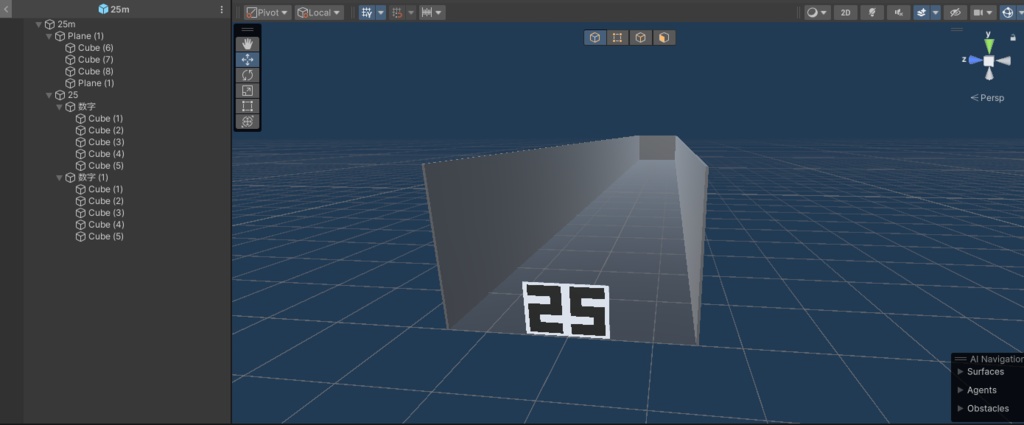This screenshot has width=1024, height=425.
Task: Open the snap increment dropdown arrow
Action: pyautogui.click(x=411, y=12)
